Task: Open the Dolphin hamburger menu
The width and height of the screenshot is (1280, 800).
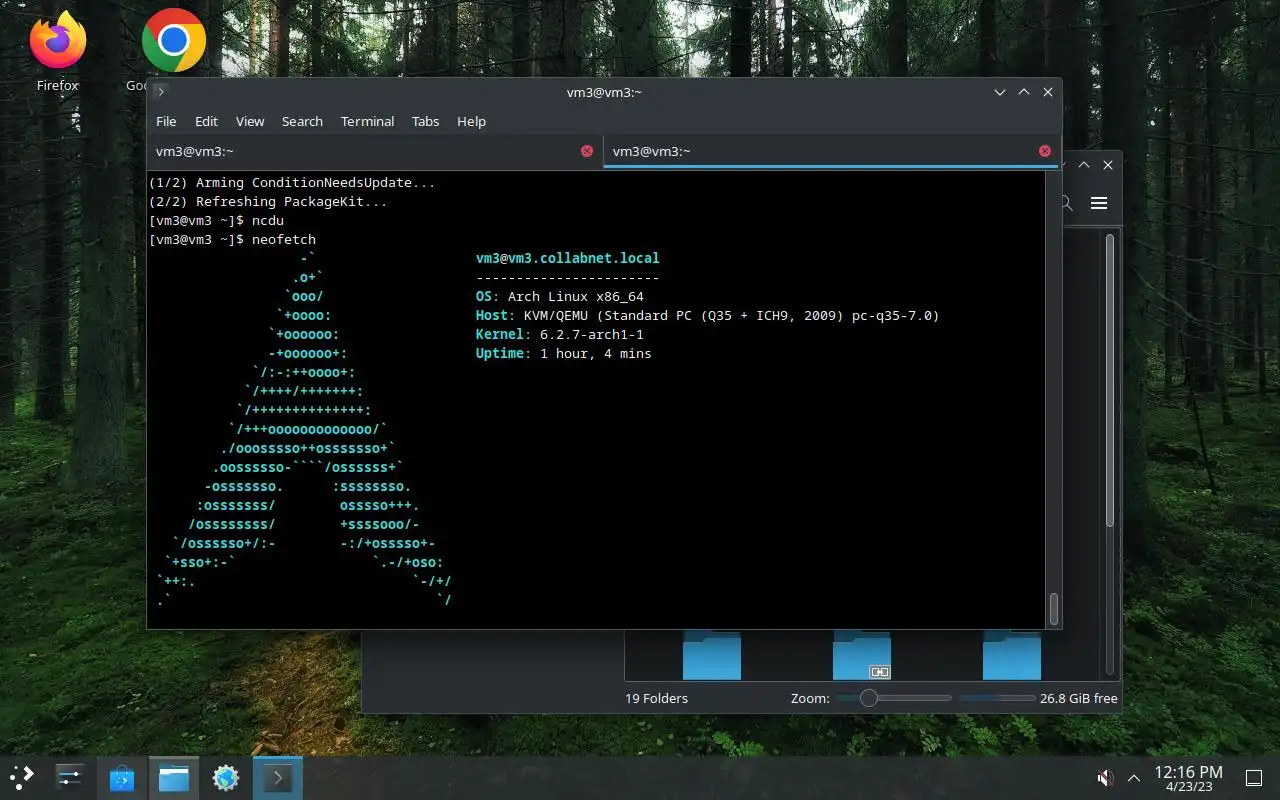Action: click(x=1099, y=203)
